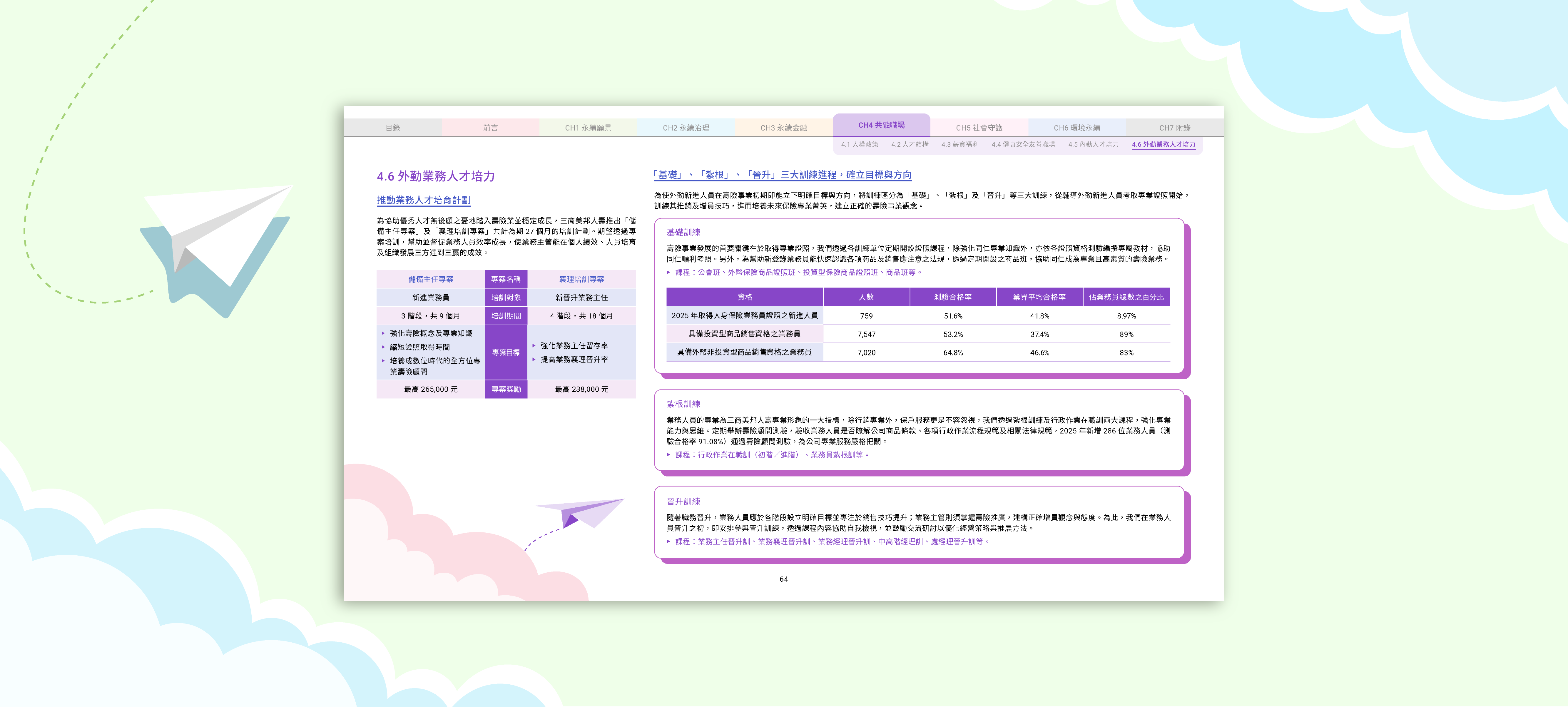Click the 資格 column header
Viewport: 1568px width, 707px height.
[744, 297]
